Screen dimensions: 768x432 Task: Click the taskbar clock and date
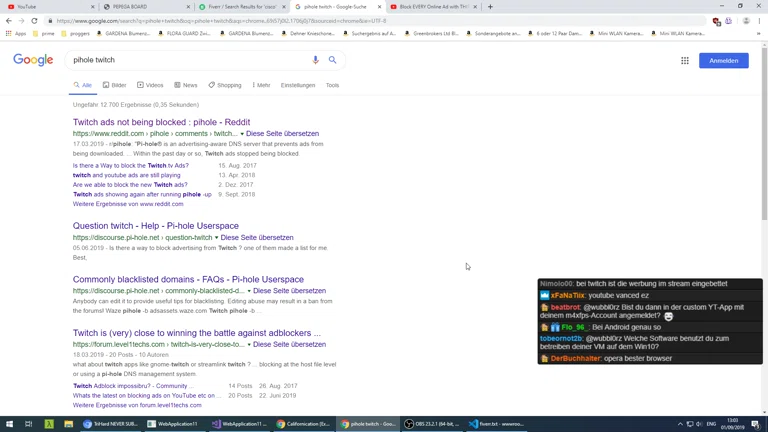coord(733,424)
